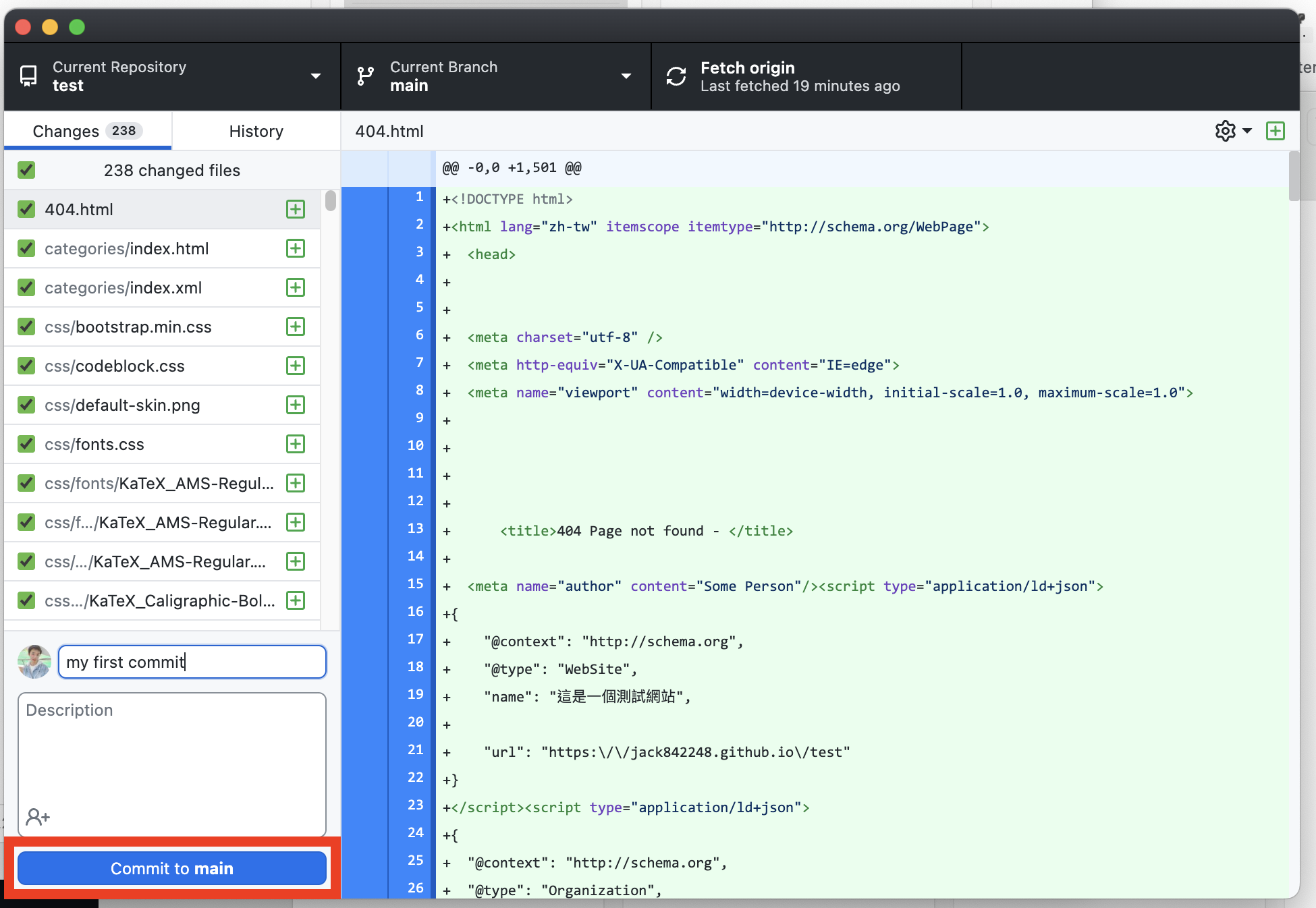Image resolution: width=1316 pixels, height=908 pixels.
Task: Click the commit message input field
Action: pos(191,662)
